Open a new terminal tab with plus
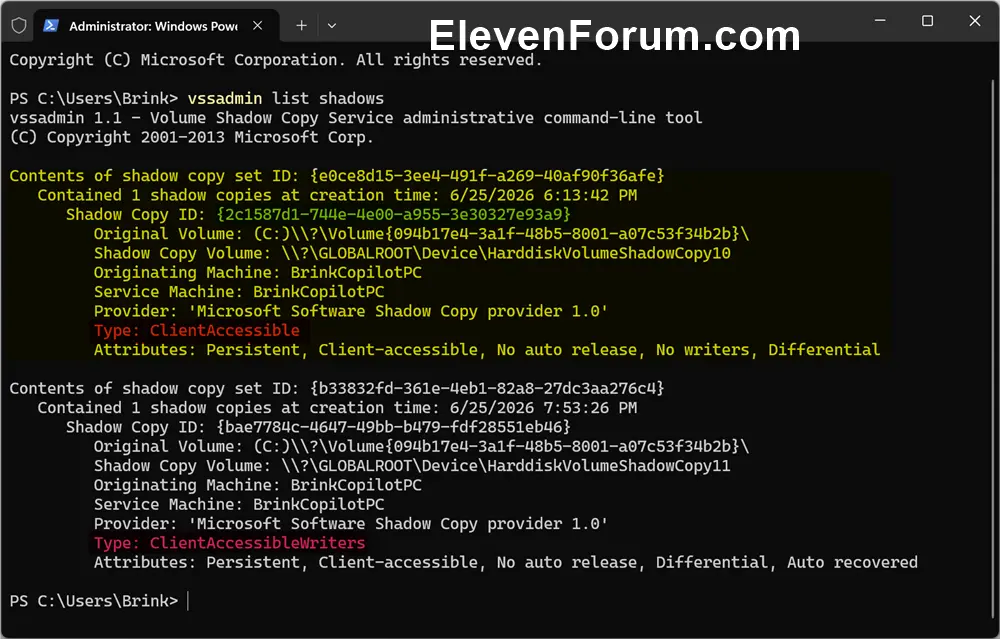 click(x=302, y=26)
